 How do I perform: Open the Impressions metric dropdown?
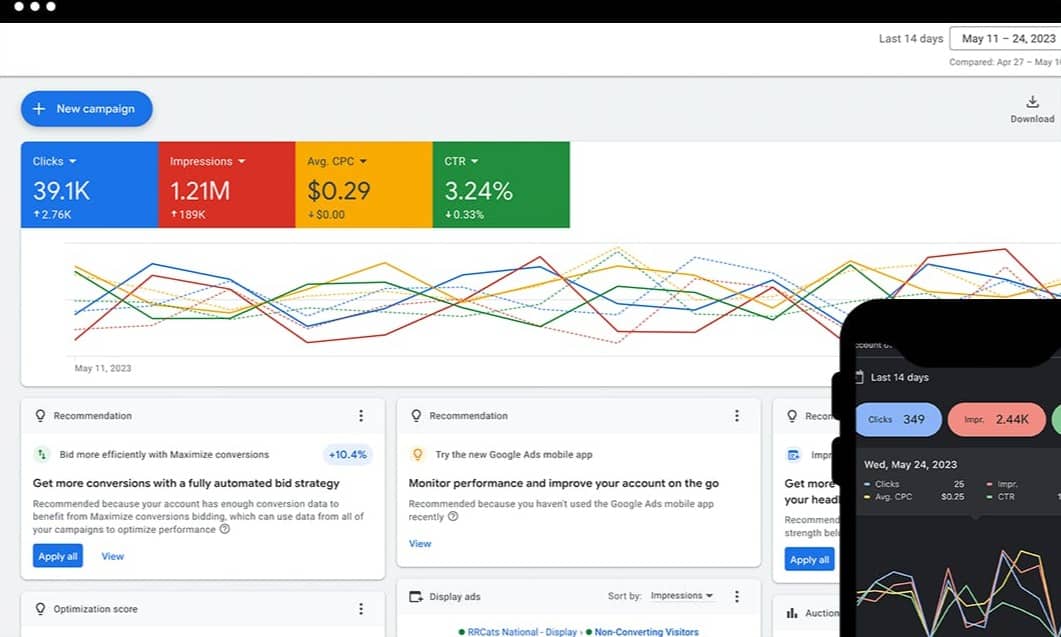pyautogui.click(x=207, y=161)
